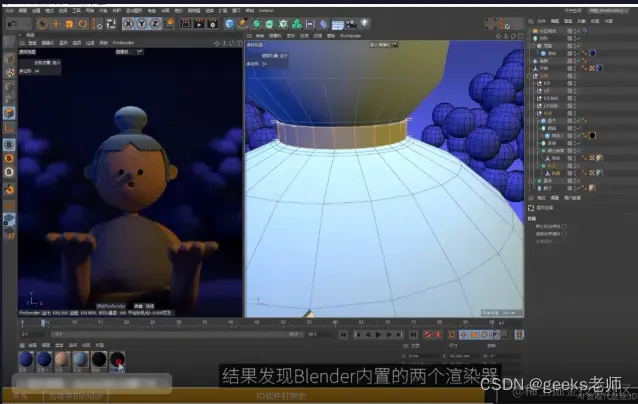This screenshot has height=404, width=638.
Task: Click the green Extrude generator icon
Action: tap(269, 24)
